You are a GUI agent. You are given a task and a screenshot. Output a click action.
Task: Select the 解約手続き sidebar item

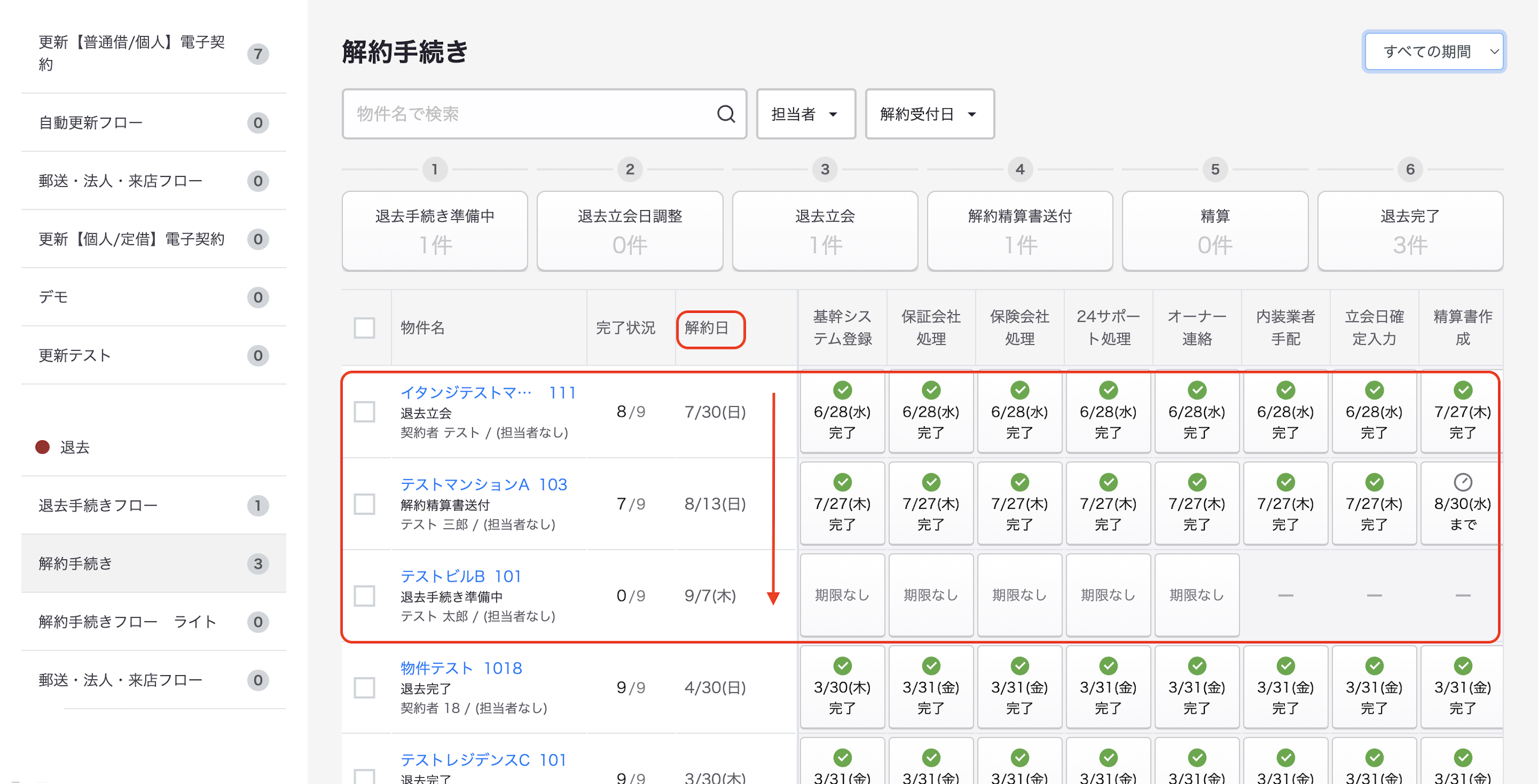(153, 564)
